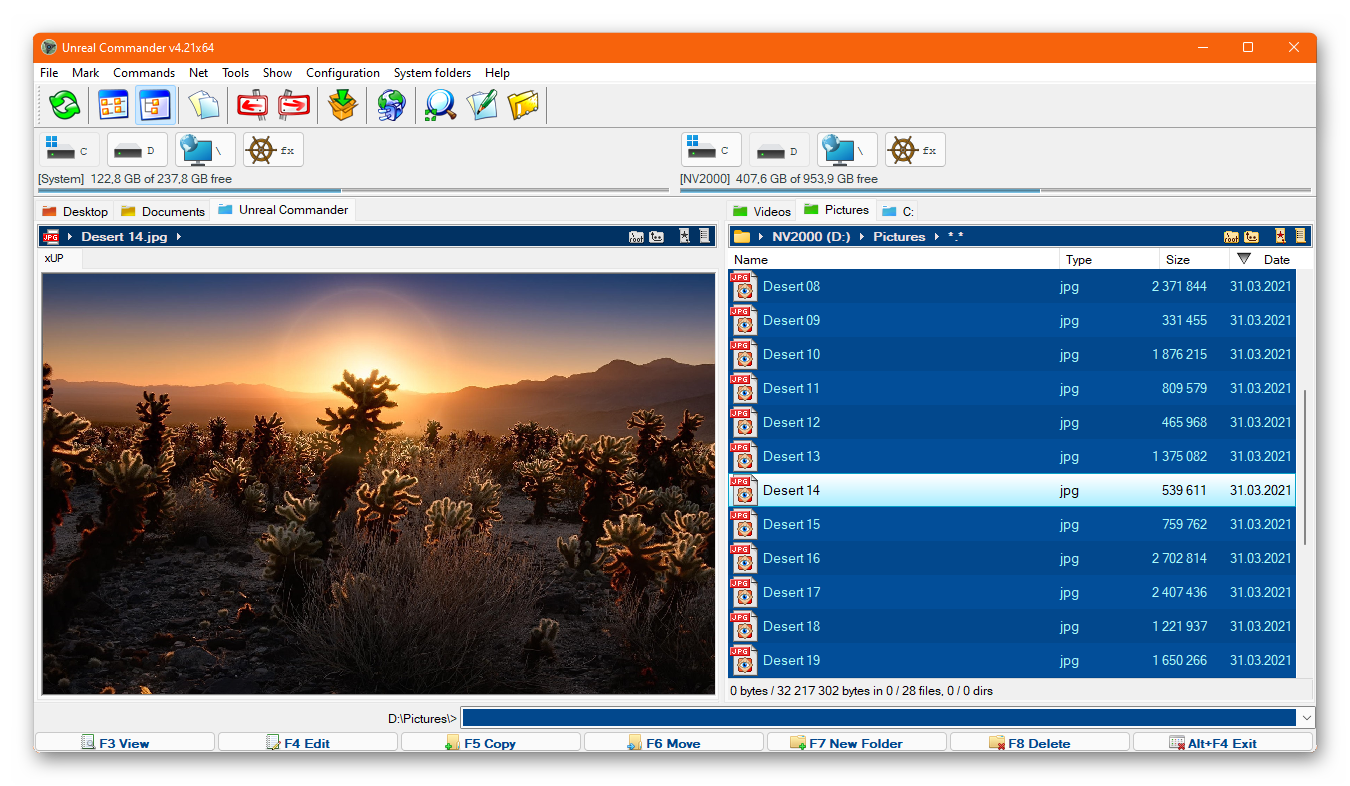Click the fx ship wheel in left panel

(x=273, y=150)
